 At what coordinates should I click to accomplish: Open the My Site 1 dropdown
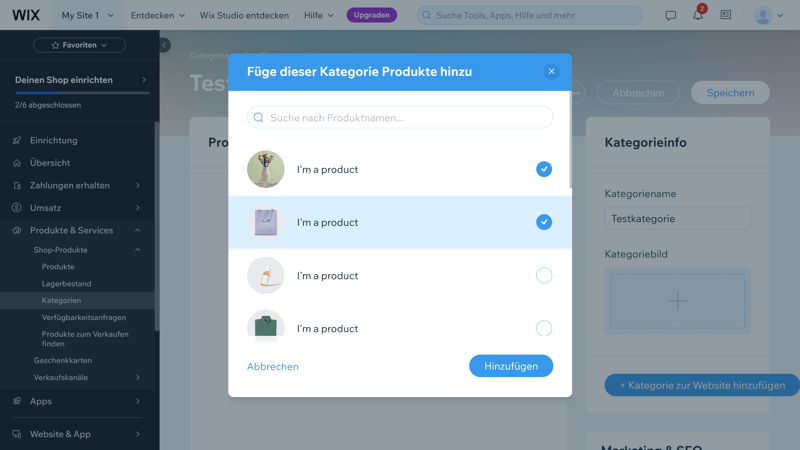point(88,16)
